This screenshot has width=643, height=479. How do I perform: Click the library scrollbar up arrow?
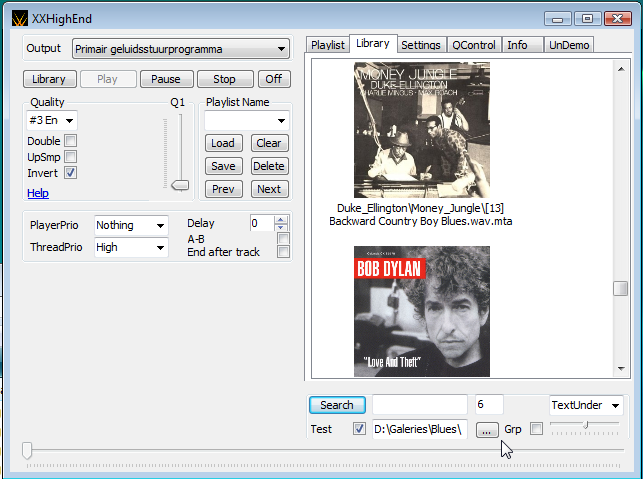pyautogui.click(x=621, y=69)
